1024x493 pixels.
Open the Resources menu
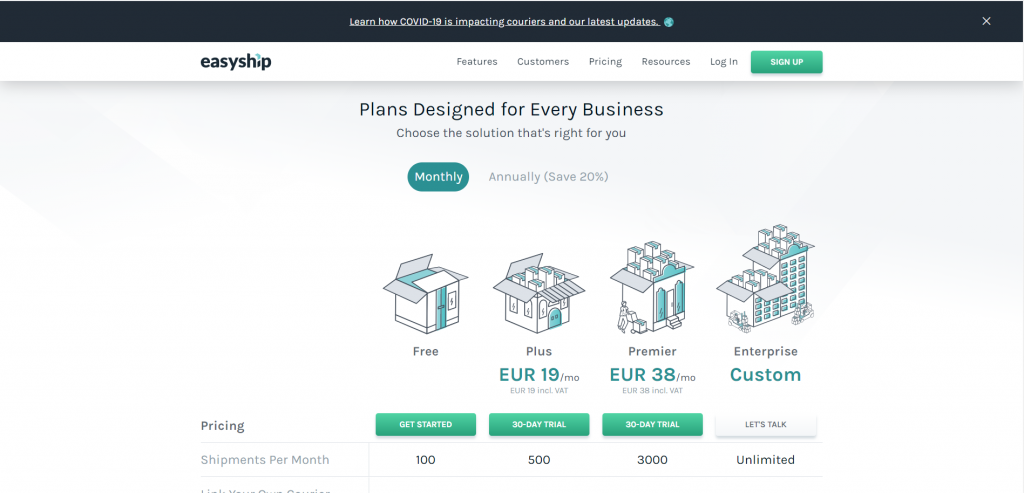[665, 61]
